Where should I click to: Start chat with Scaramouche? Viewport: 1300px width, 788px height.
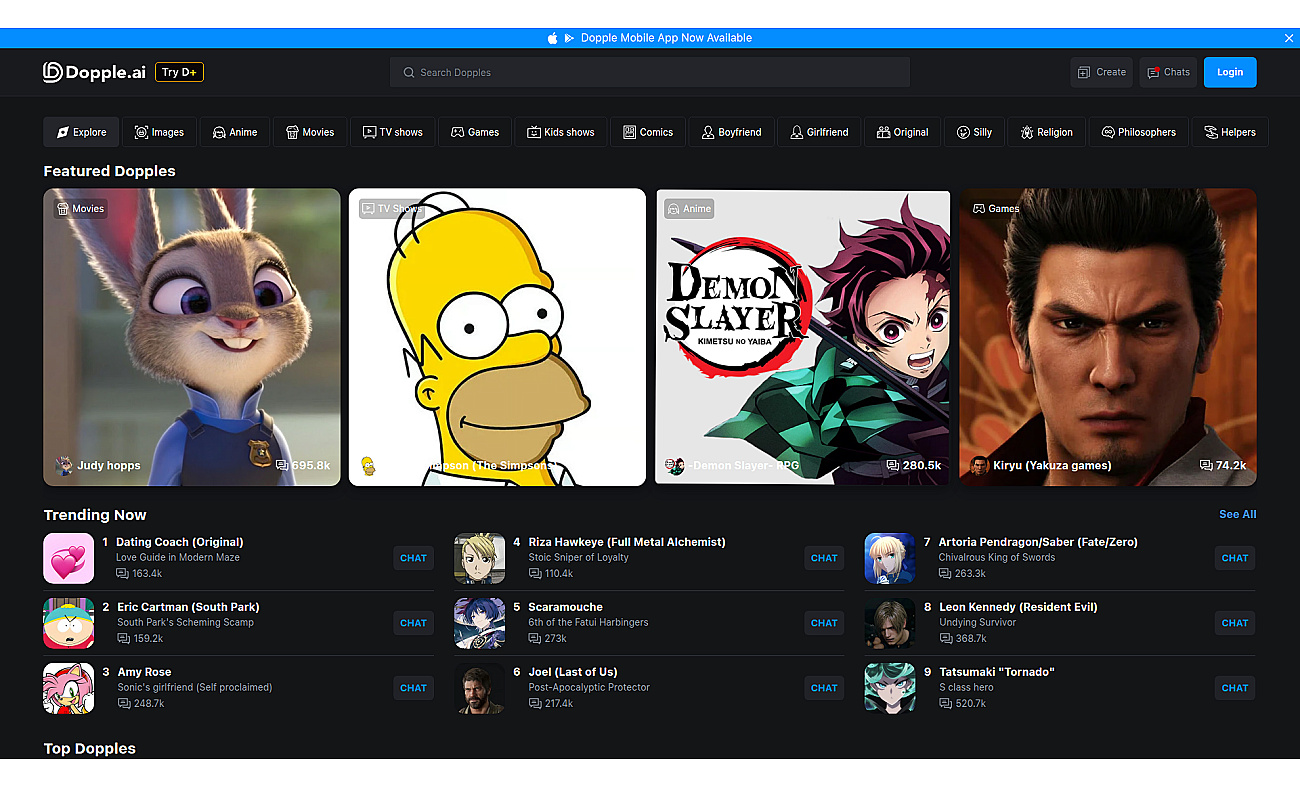pos(825,623)
